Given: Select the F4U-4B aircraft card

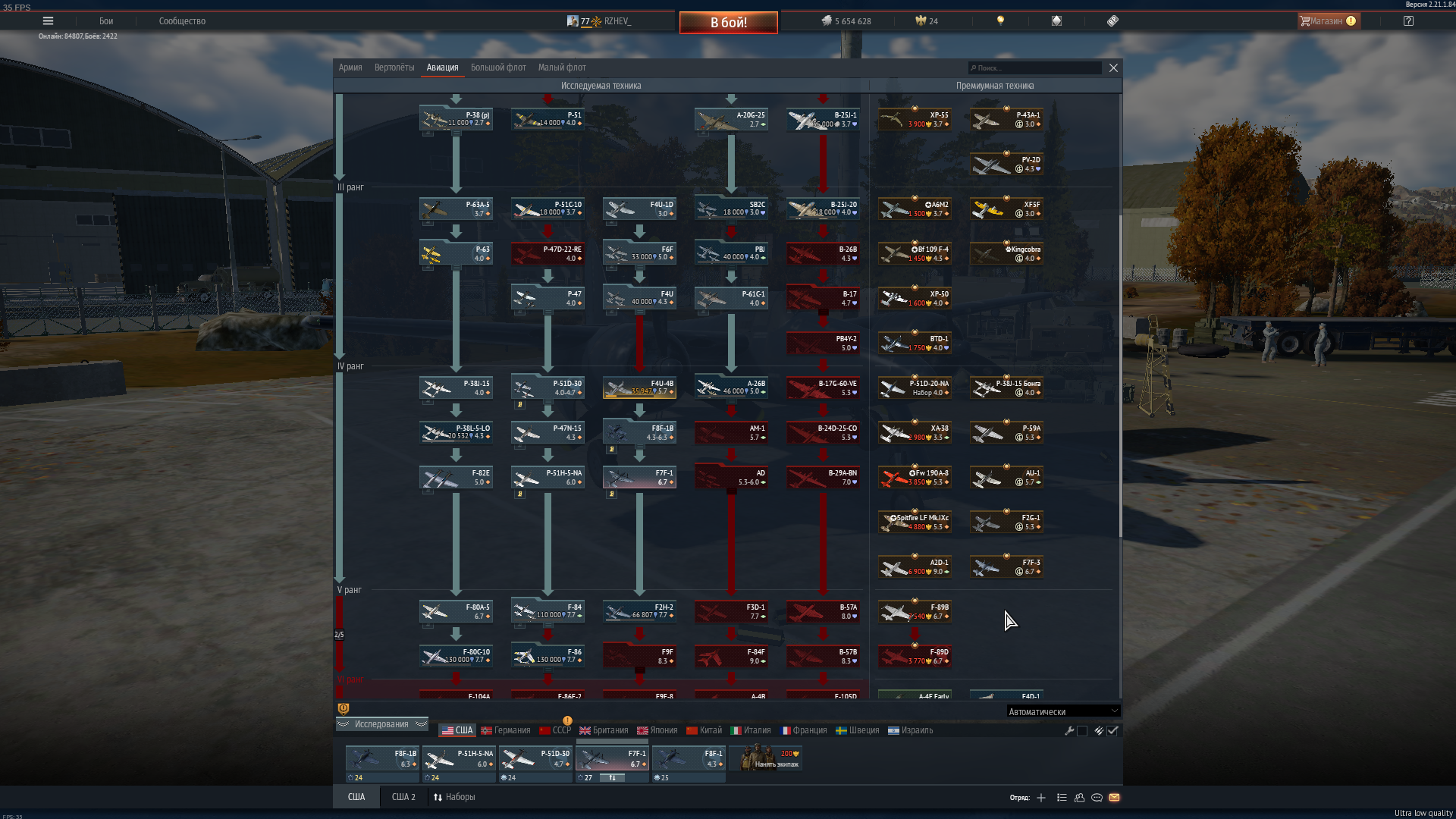Looking at the screenshot, I should click(x=639, y=388).
